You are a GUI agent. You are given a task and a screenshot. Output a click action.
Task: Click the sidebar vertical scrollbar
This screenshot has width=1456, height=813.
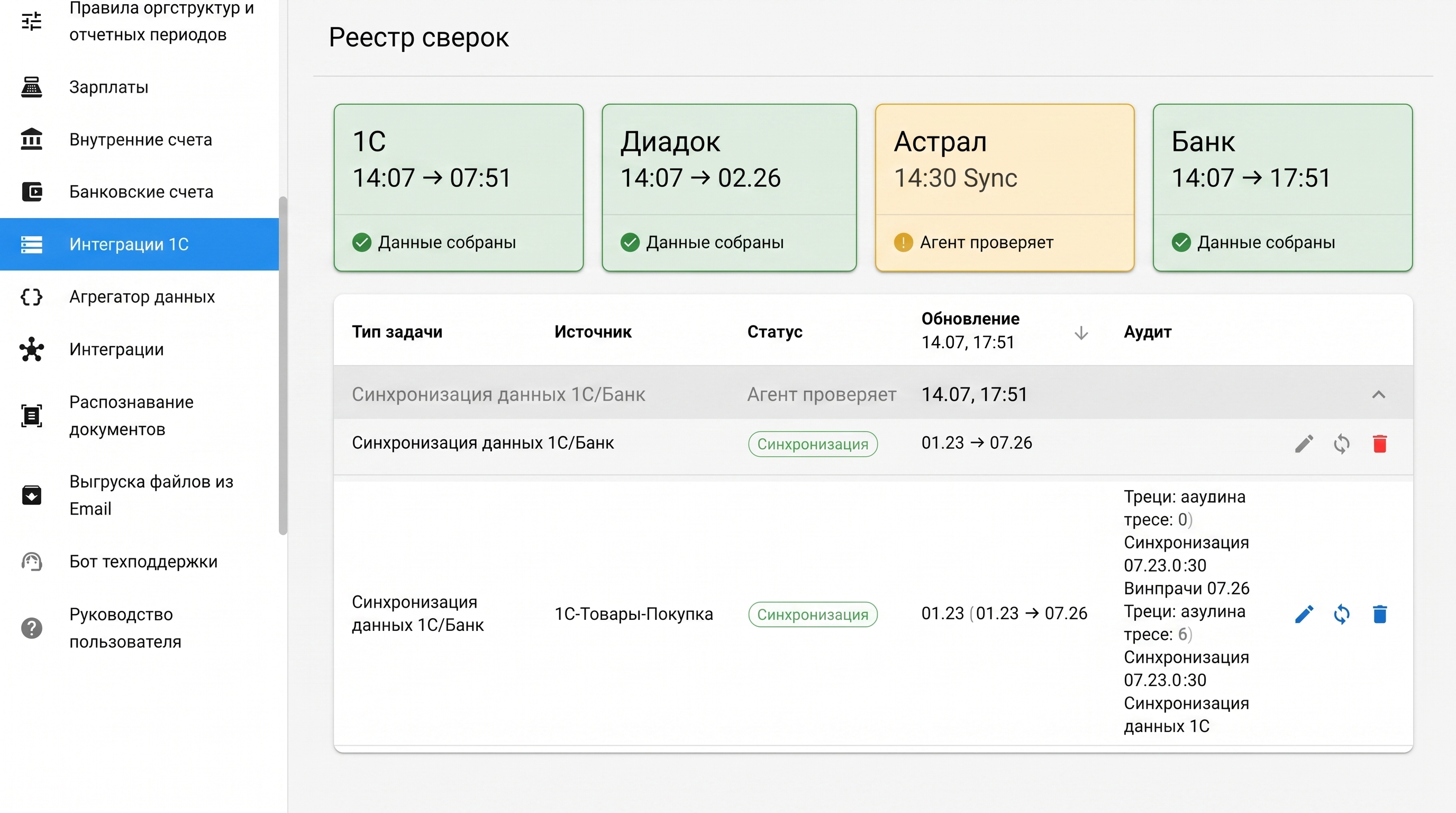pos(283,365)
